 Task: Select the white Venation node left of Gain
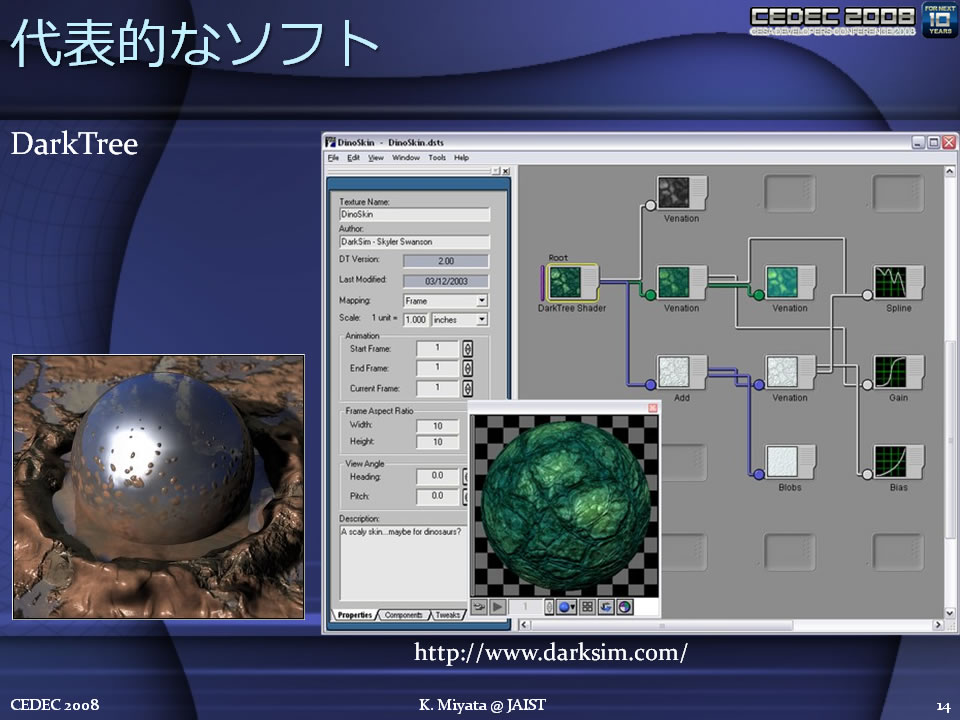790,372
